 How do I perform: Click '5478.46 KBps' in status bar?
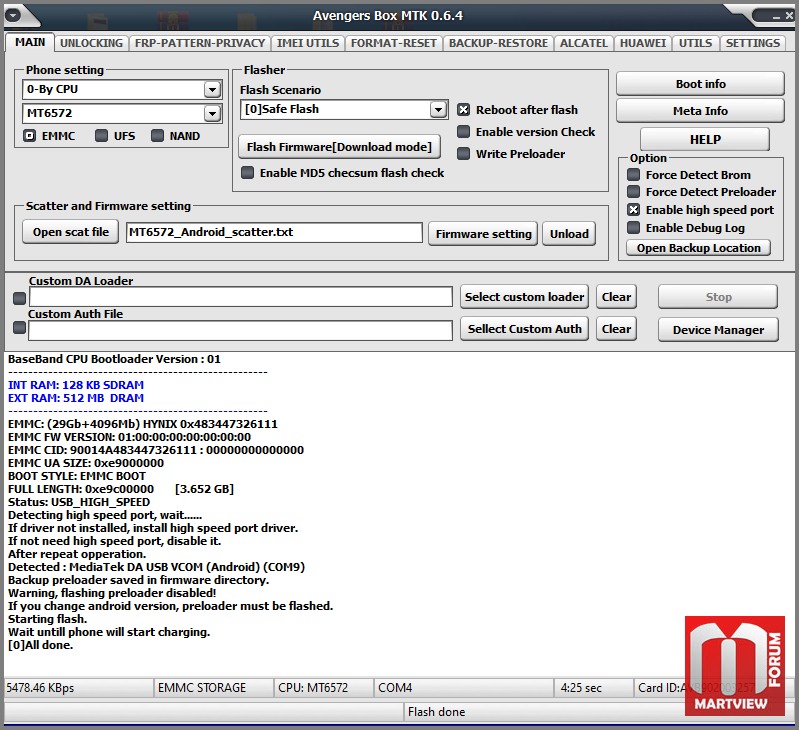coord(40,688)
